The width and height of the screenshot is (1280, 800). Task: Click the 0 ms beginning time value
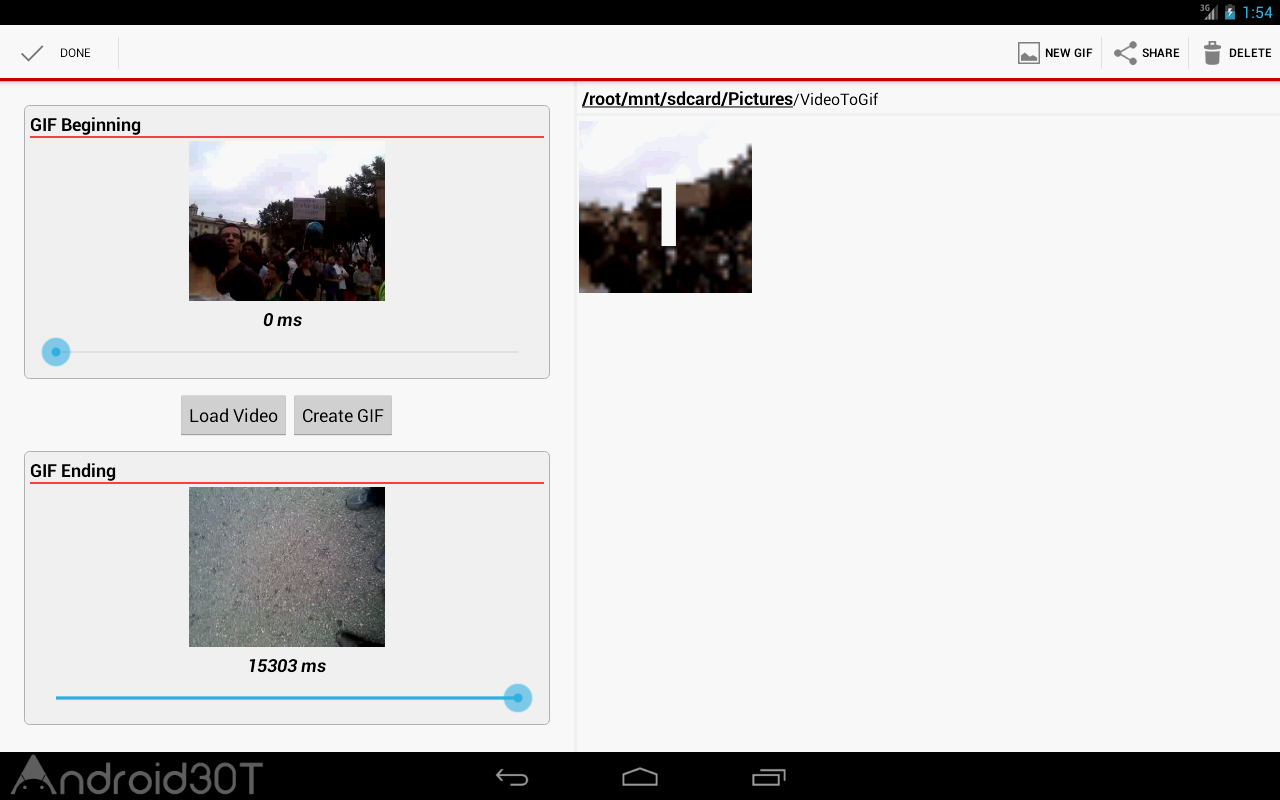point(283,320)
